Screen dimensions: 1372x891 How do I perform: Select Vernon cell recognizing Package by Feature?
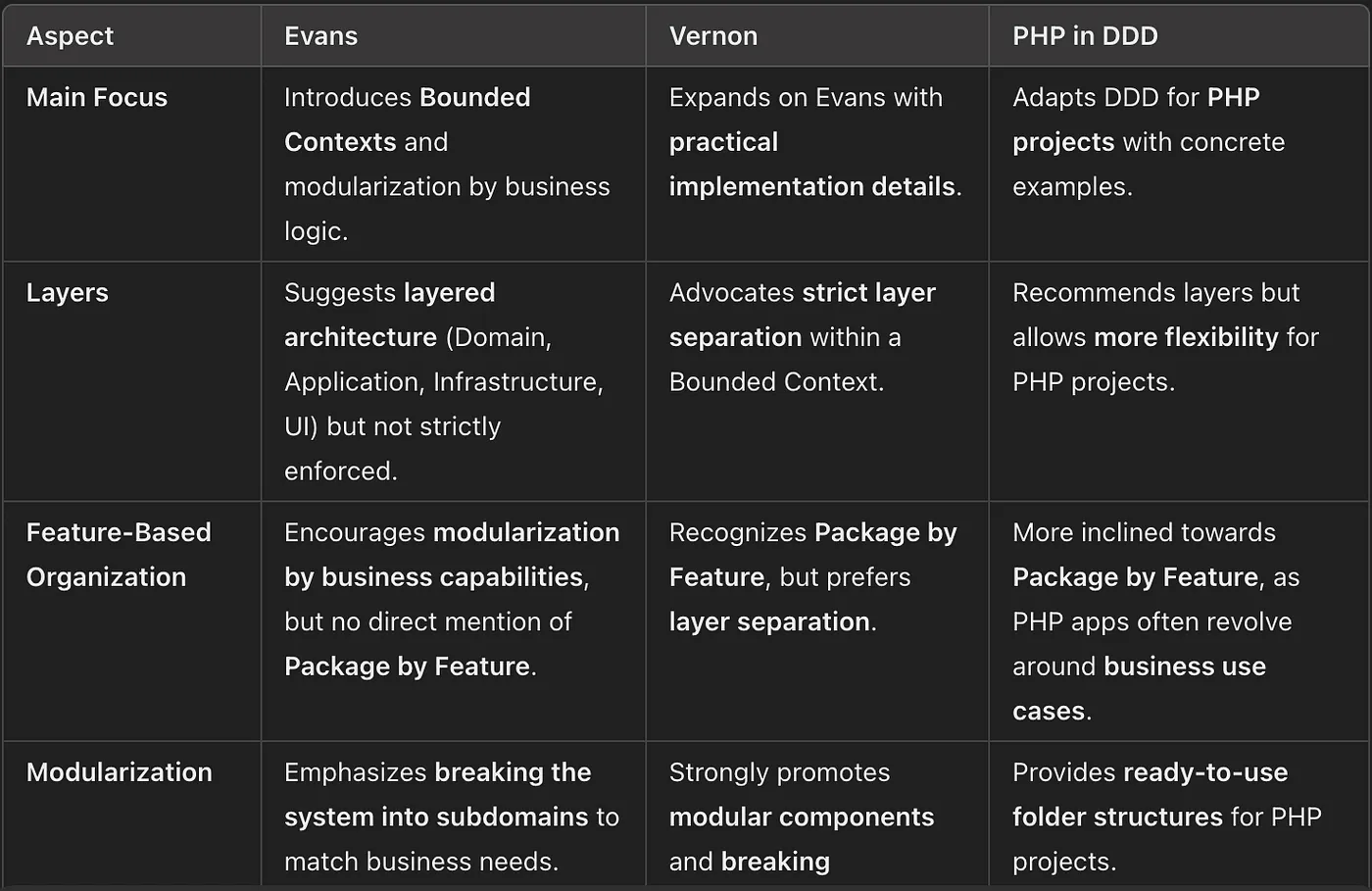816,621
